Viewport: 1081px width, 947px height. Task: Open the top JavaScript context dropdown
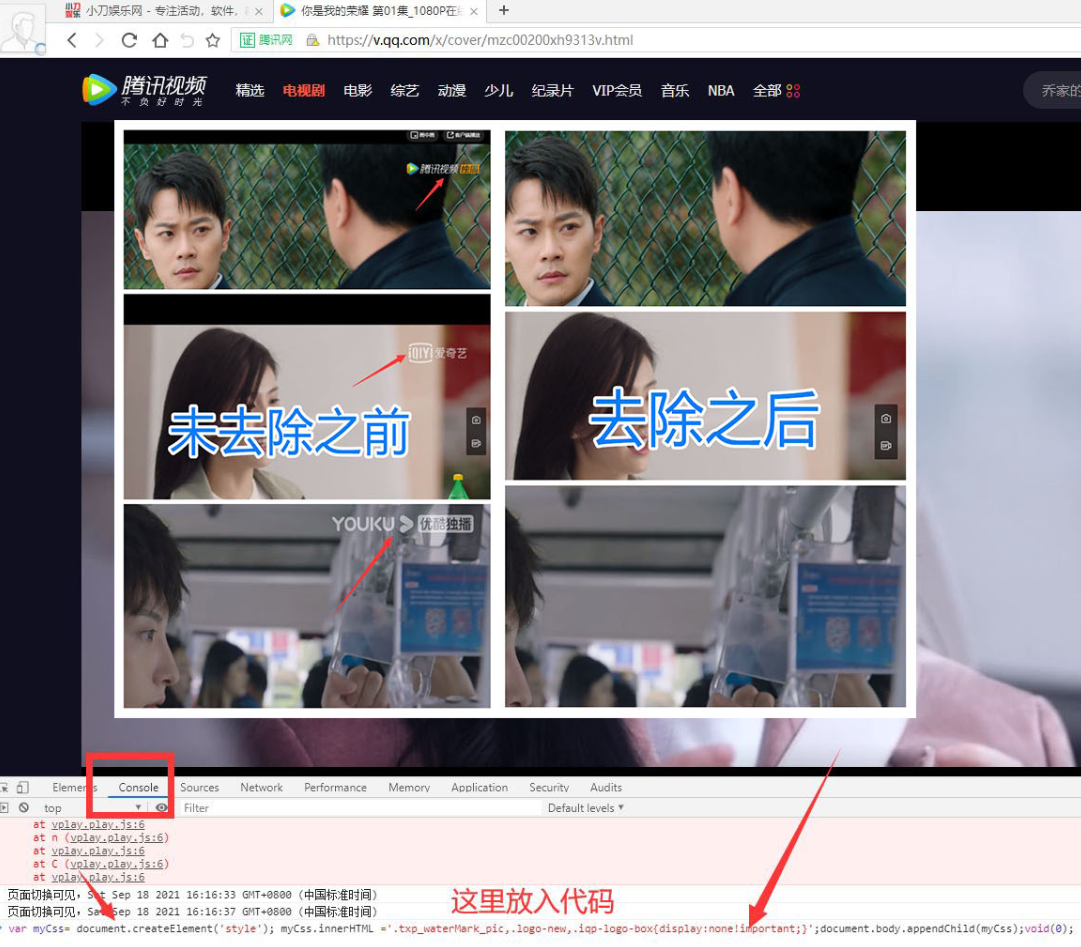coord(92,807)
